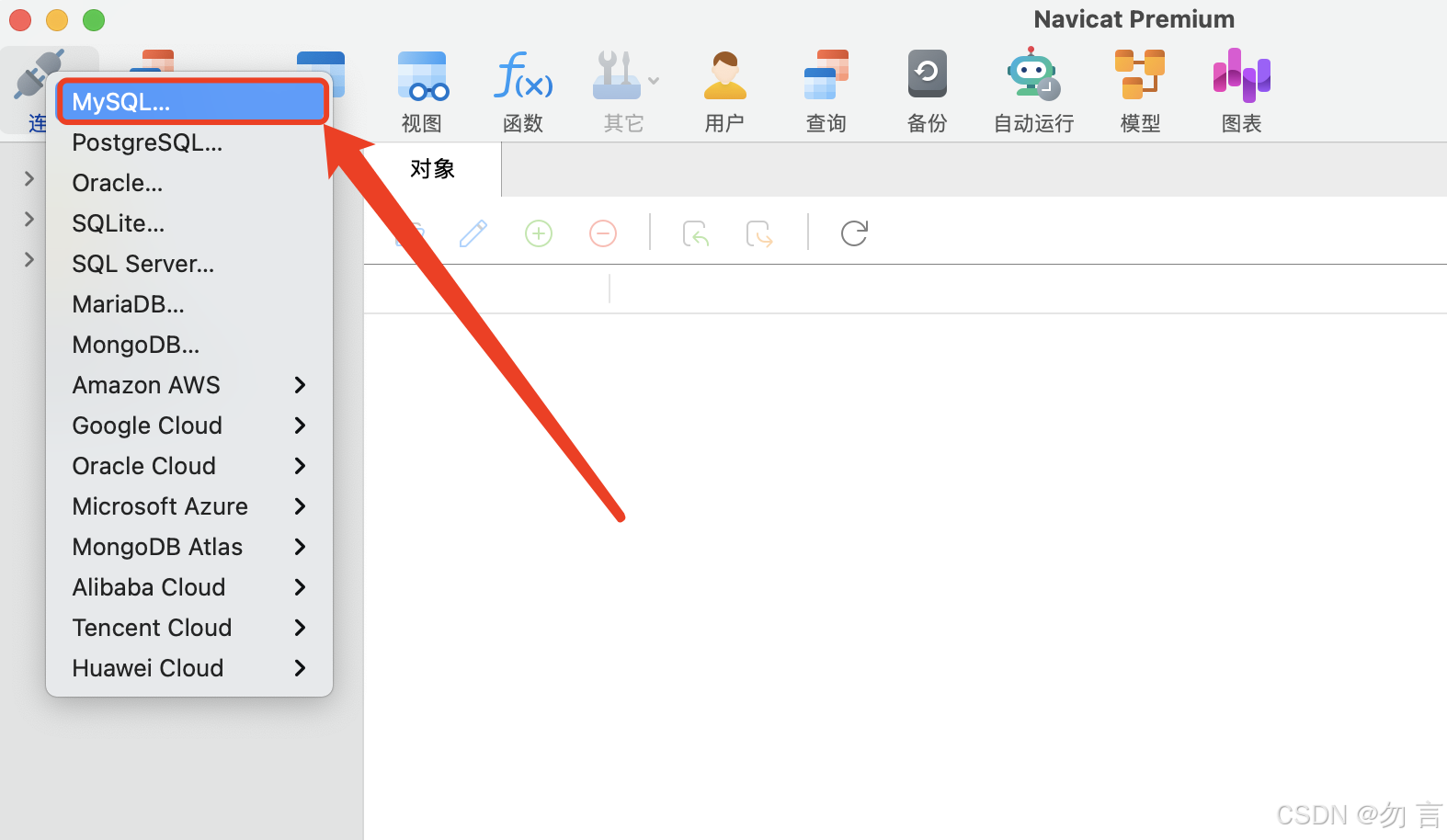
Task: Click the refresh circular arrow icon
Action: coord(854,233)
